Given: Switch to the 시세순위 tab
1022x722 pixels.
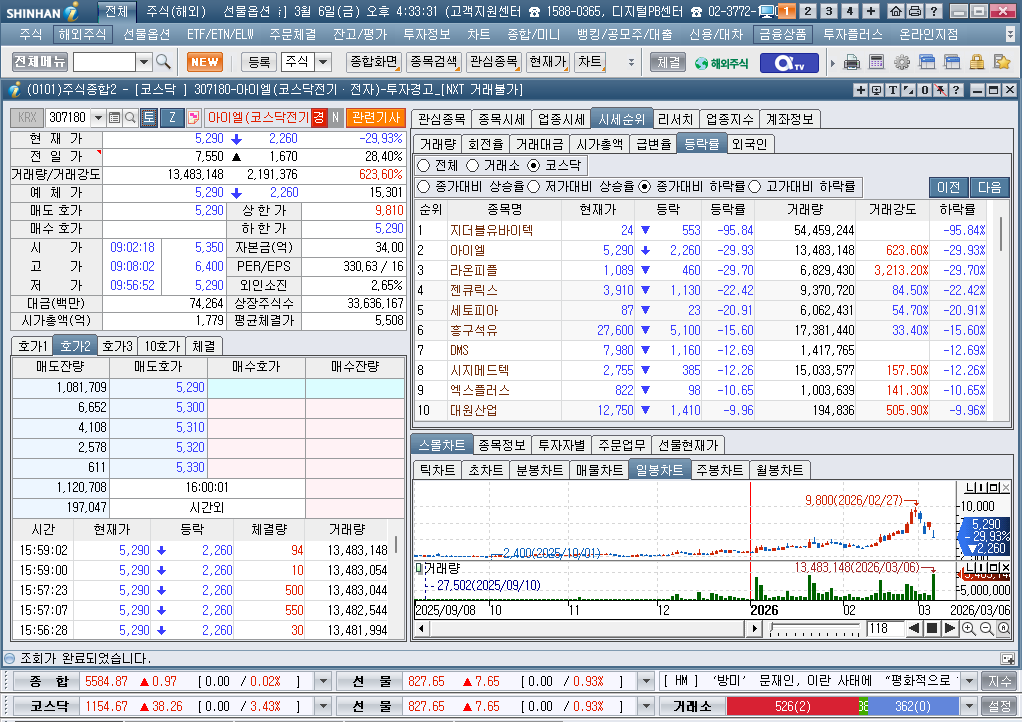Looking at the screenshot, I should [621, 119].
